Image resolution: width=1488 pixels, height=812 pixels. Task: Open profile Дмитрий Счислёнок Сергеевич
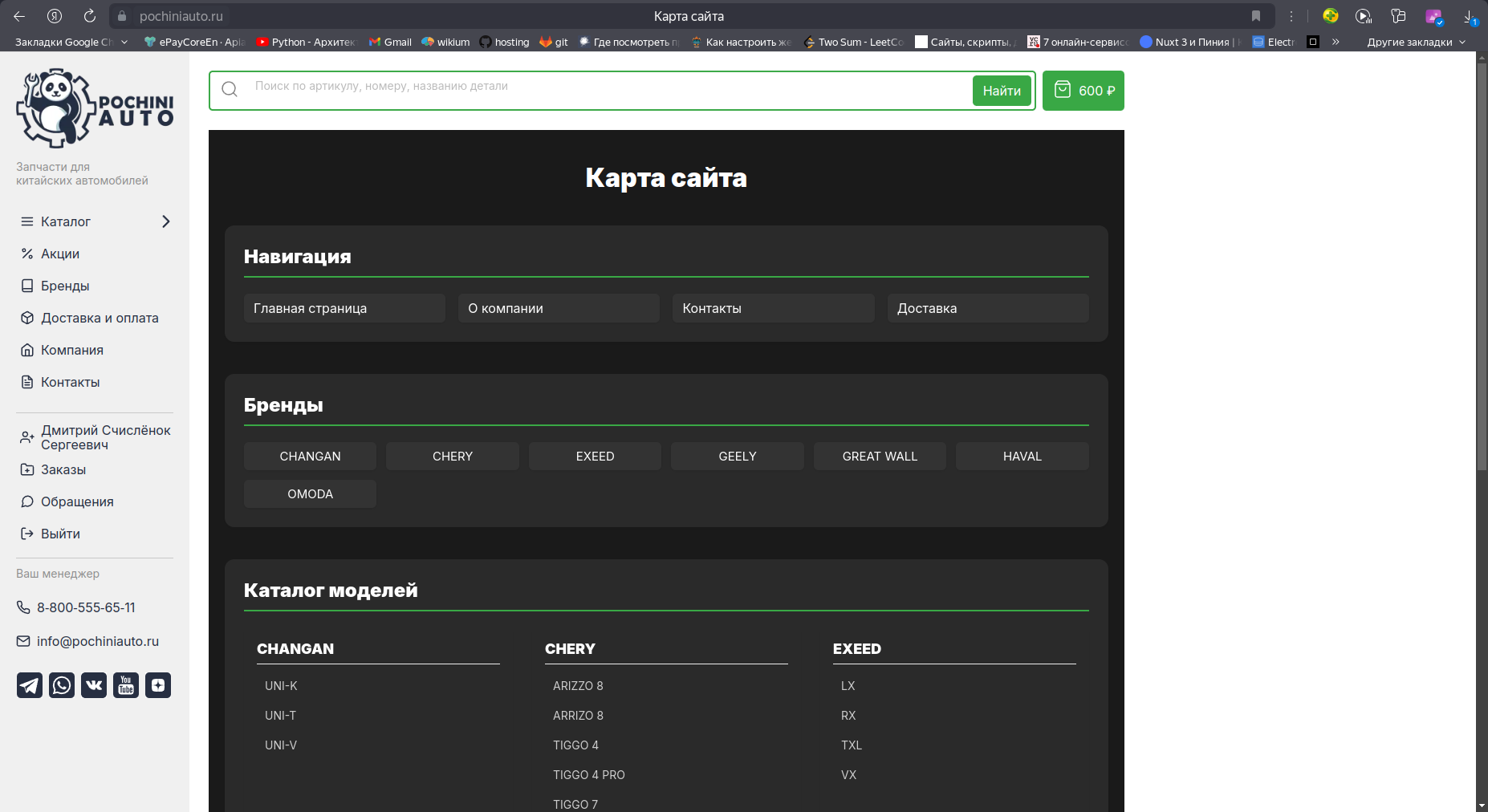pyautogui.click(x=106, y=437)
